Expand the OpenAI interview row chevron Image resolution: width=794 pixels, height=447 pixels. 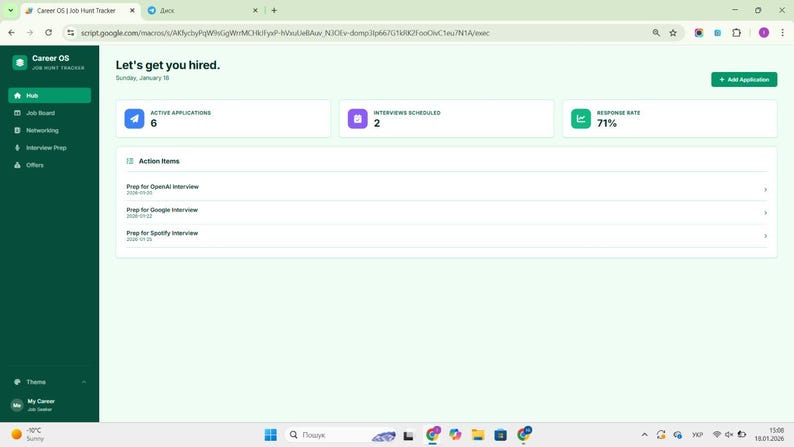coord(765,189)
